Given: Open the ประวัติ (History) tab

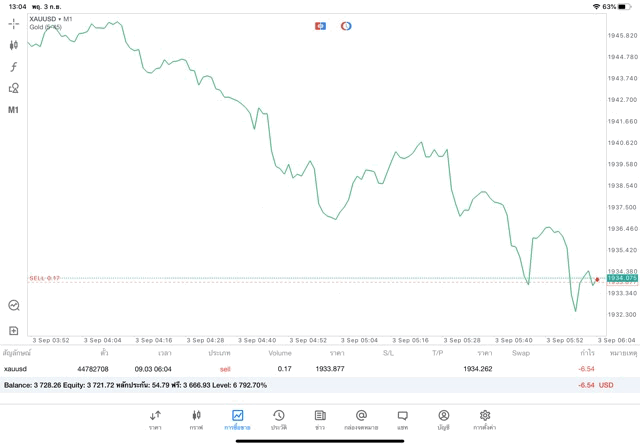Looking at the screenshot, I should (279, 419).
